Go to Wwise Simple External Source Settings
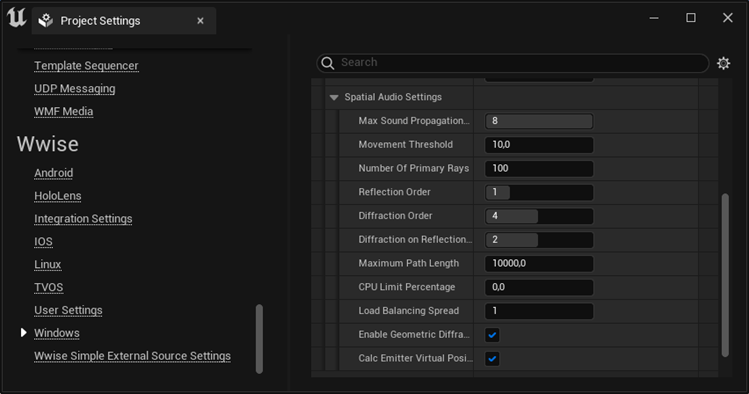 click(132, 356)
